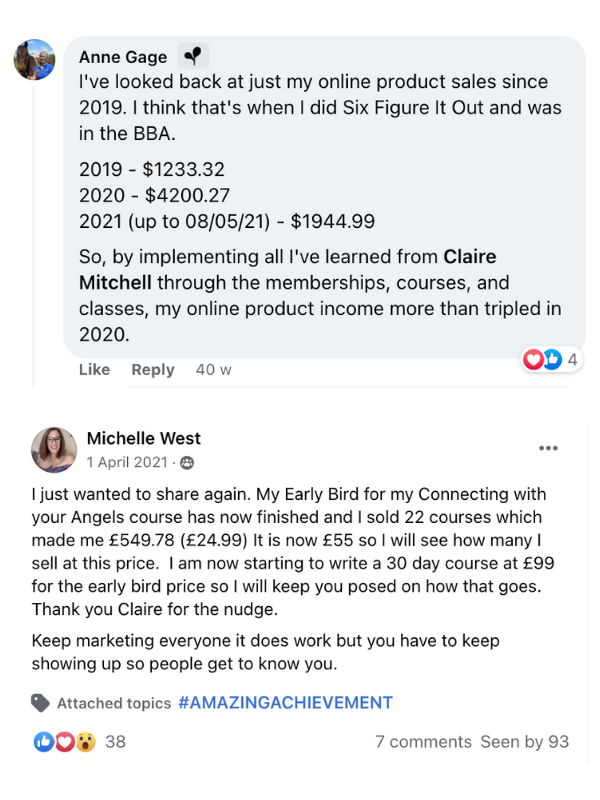Click the thumbs-up reaction on Anne's comment
This screenshot has width=600, height=800.
[551, 360]
